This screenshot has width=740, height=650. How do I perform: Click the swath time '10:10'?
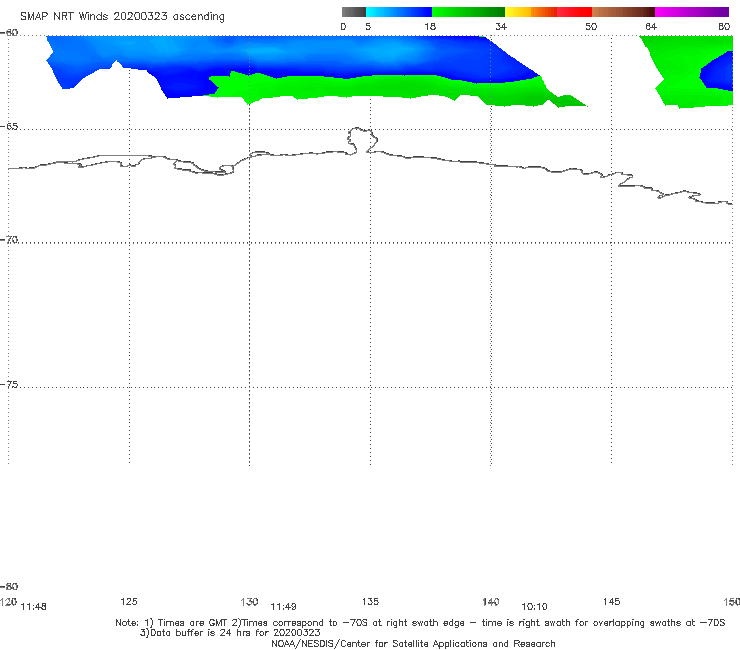click(x=534, y=607)
